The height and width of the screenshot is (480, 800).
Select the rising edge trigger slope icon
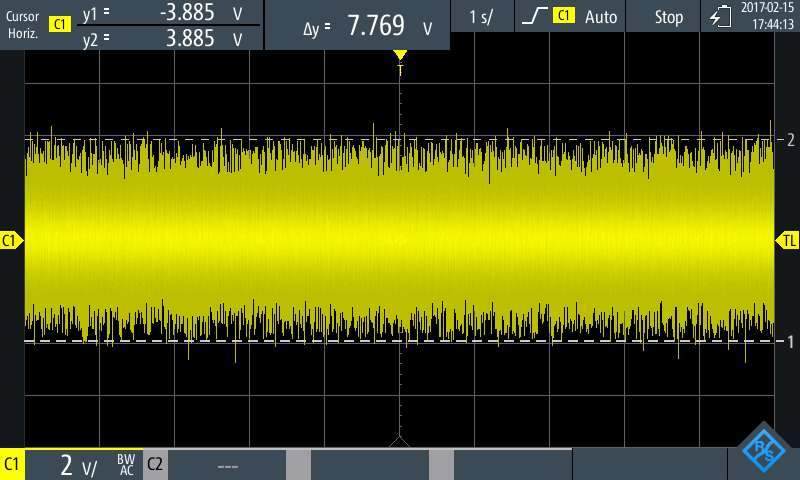[x=534, y=16]
